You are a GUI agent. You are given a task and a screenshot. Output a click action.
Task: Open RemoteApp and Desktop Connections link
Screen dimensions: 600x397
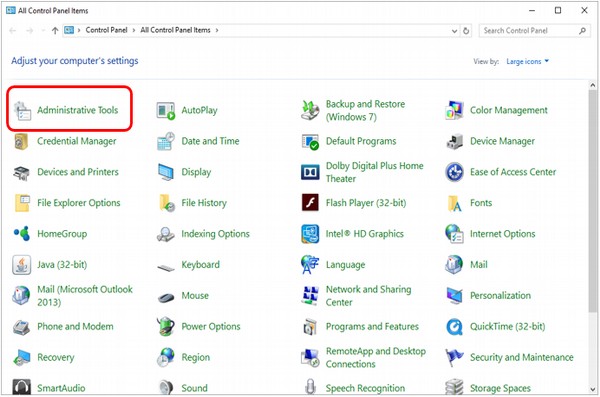pyautogui.click(x=375, y=358)
